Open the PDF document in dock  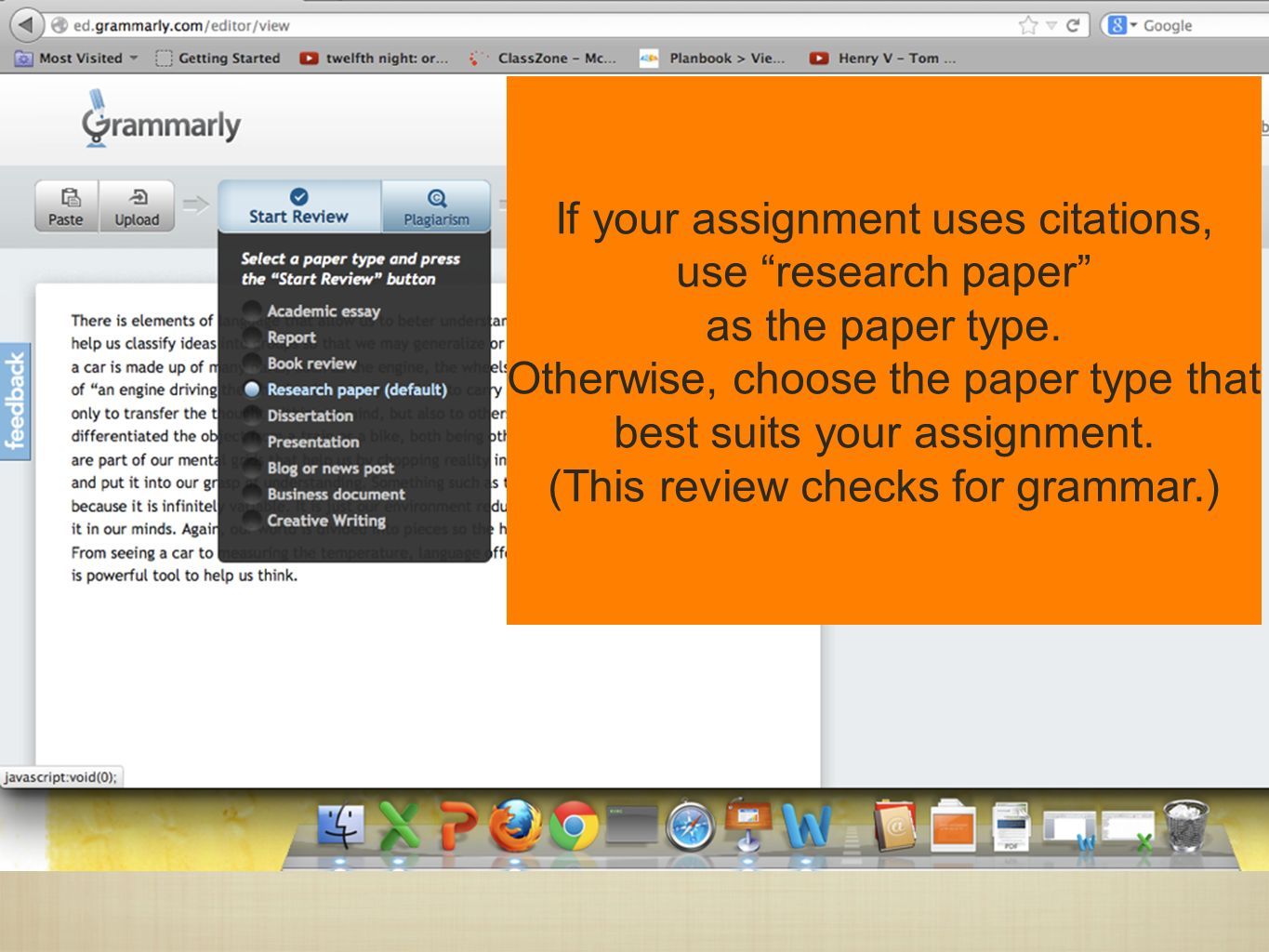[1011, 826]
